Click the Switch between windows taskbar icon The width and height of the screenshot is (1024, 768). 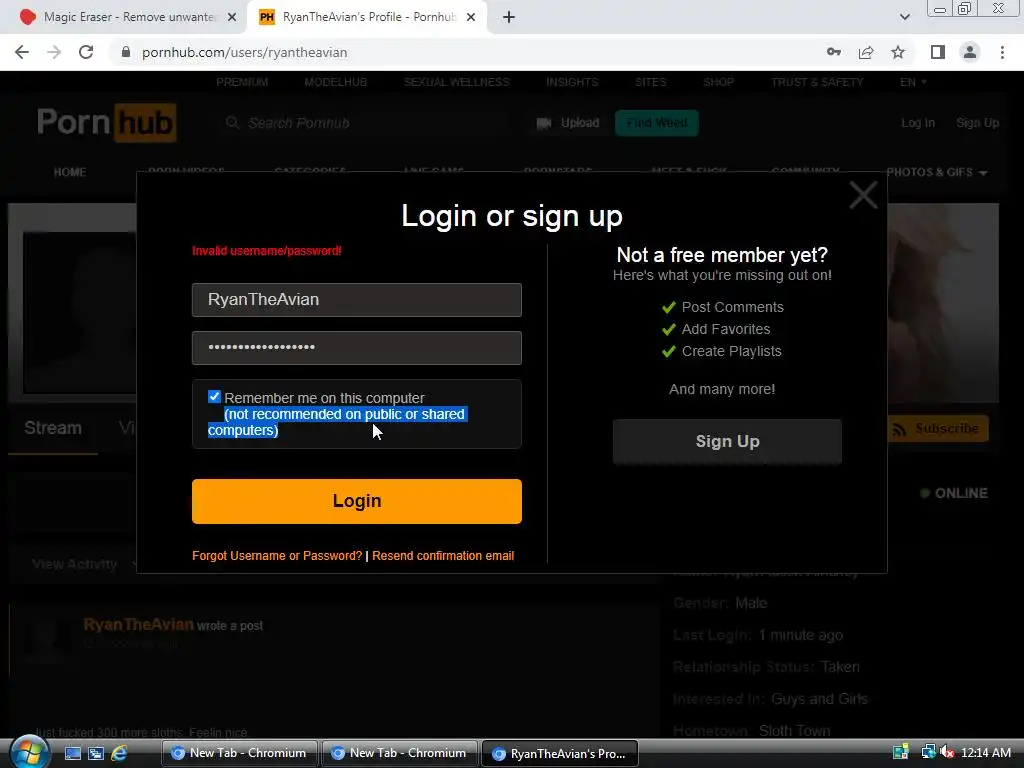(96, 753)
